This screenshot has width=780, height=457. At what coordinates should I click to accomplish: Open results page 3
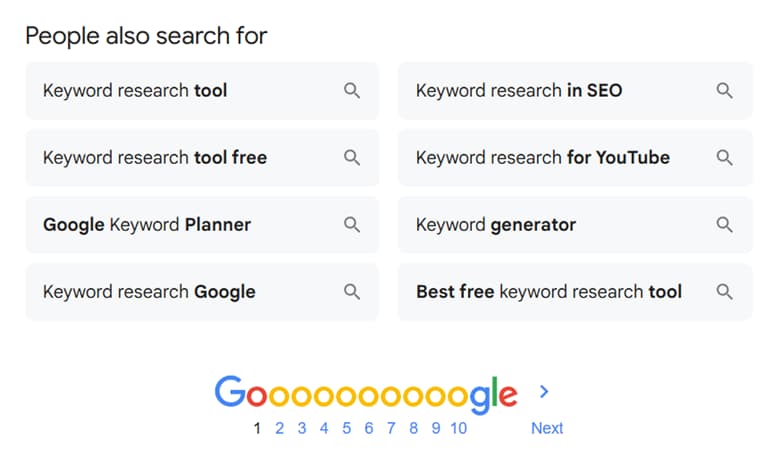click(302, 428)
